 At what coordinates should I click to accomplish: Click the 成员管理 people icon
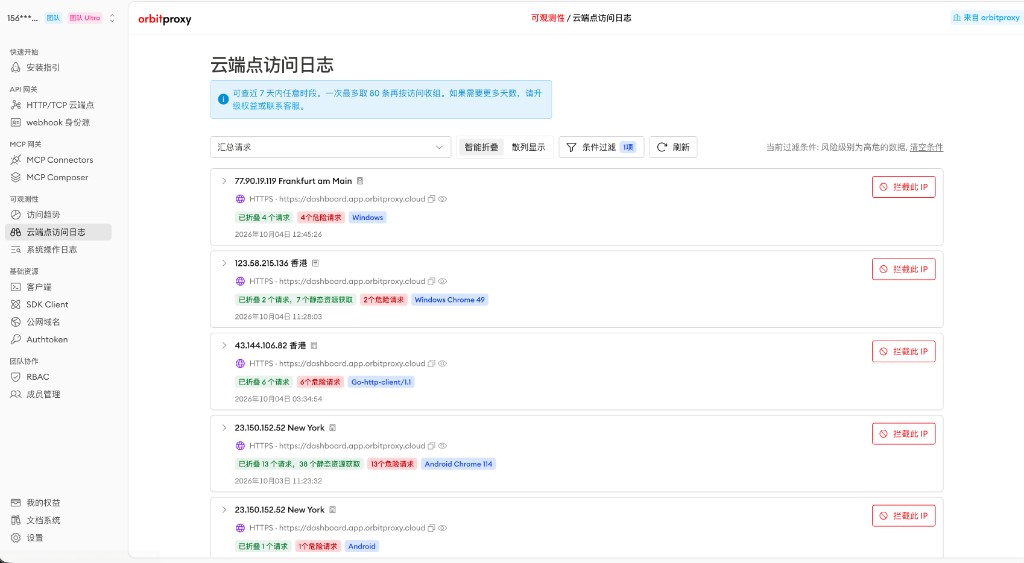point(16,394)
